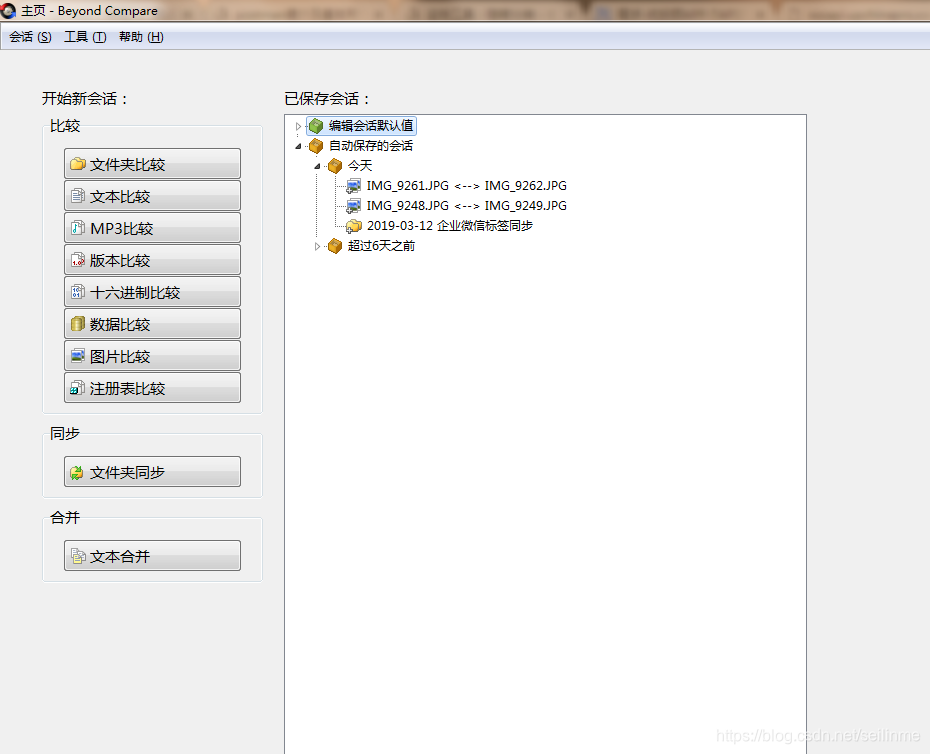The width and height of the screenshot is (930, 754).
Task: Open the 会话 (S) menu
Action: click(30, 37)
